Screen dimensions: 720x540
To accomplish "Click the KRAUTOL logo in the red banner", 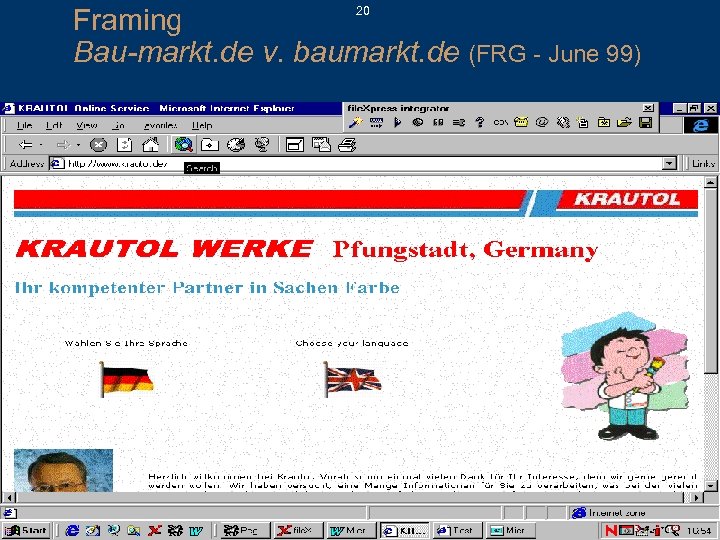I will pos(627,199).
